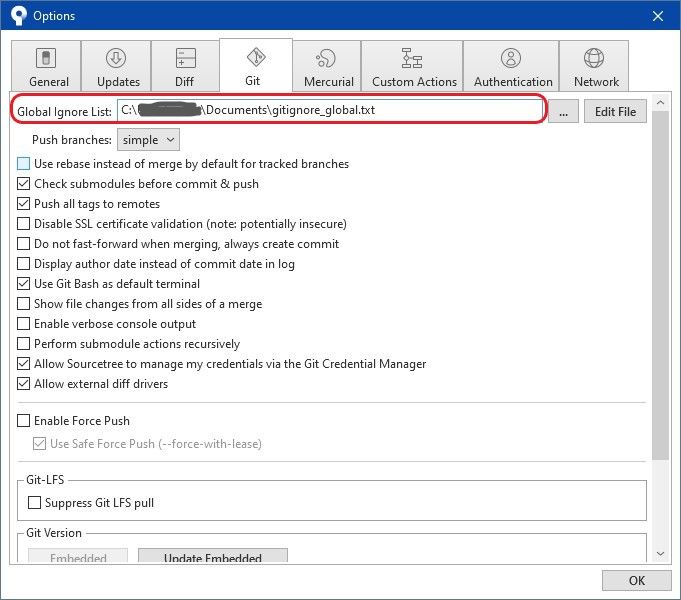The height and width of the screenshot is (600, 681).
Task: Select the Git diamond icon
Action: tap(256, 57)
